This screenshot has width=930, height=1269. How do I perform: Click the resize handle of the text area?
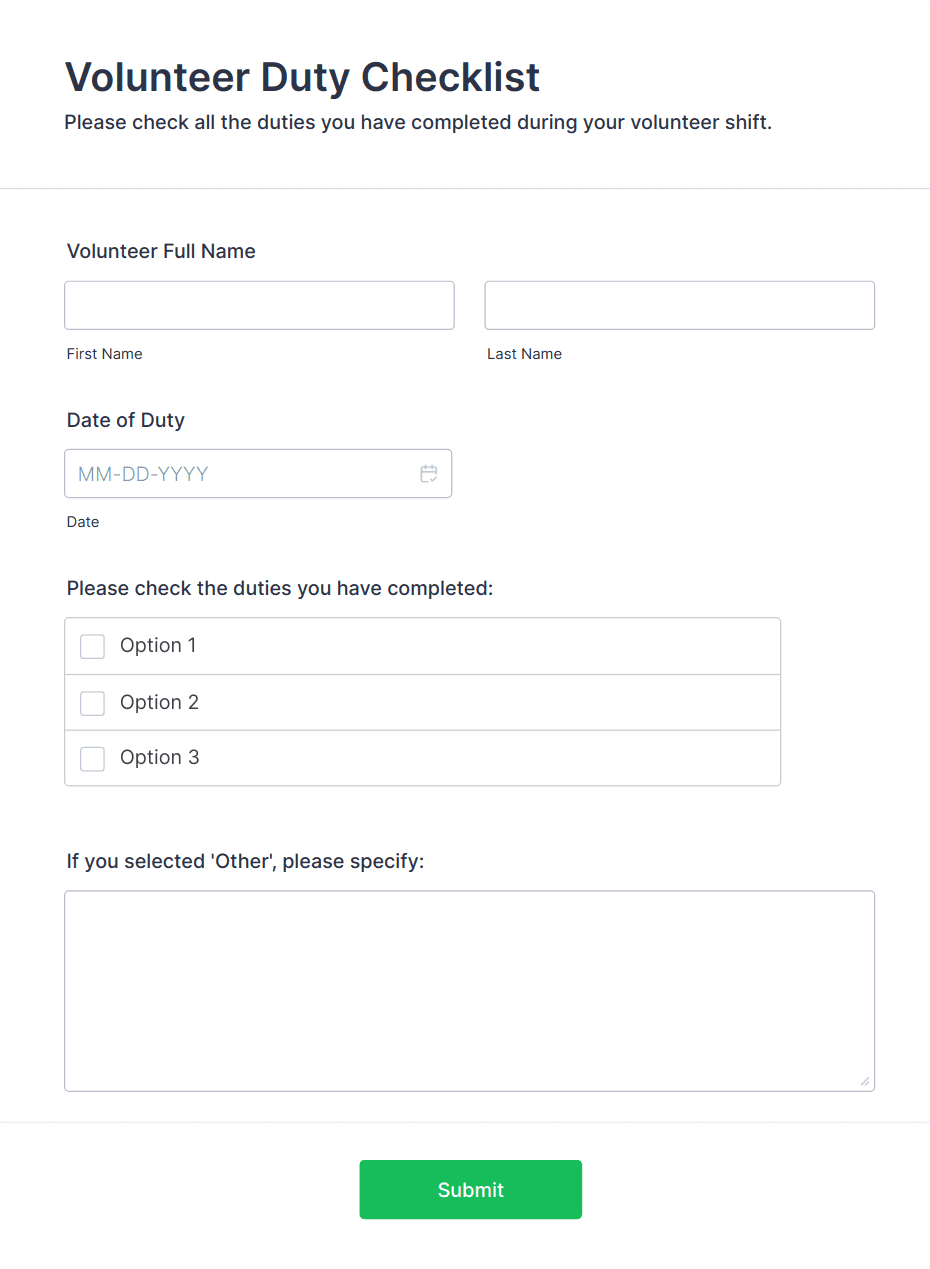(864, 1081)
